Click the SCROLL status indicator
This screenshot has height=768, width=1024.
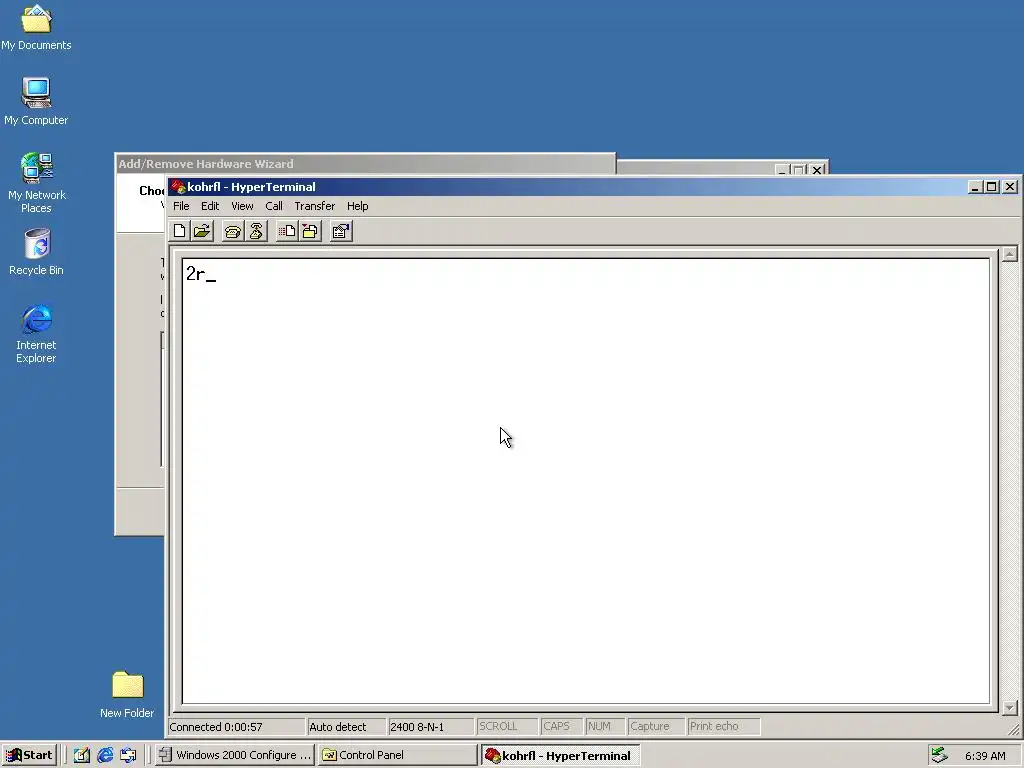coord(507,727)
